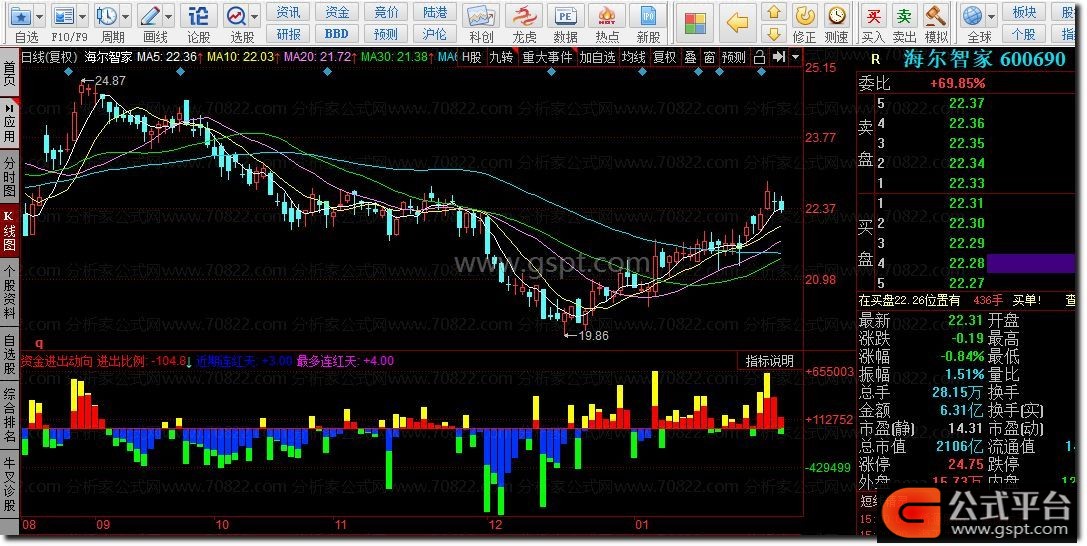Screen dimensions: 1087x546
Task: Go back with the yellow left arrow
Action: 737,23
